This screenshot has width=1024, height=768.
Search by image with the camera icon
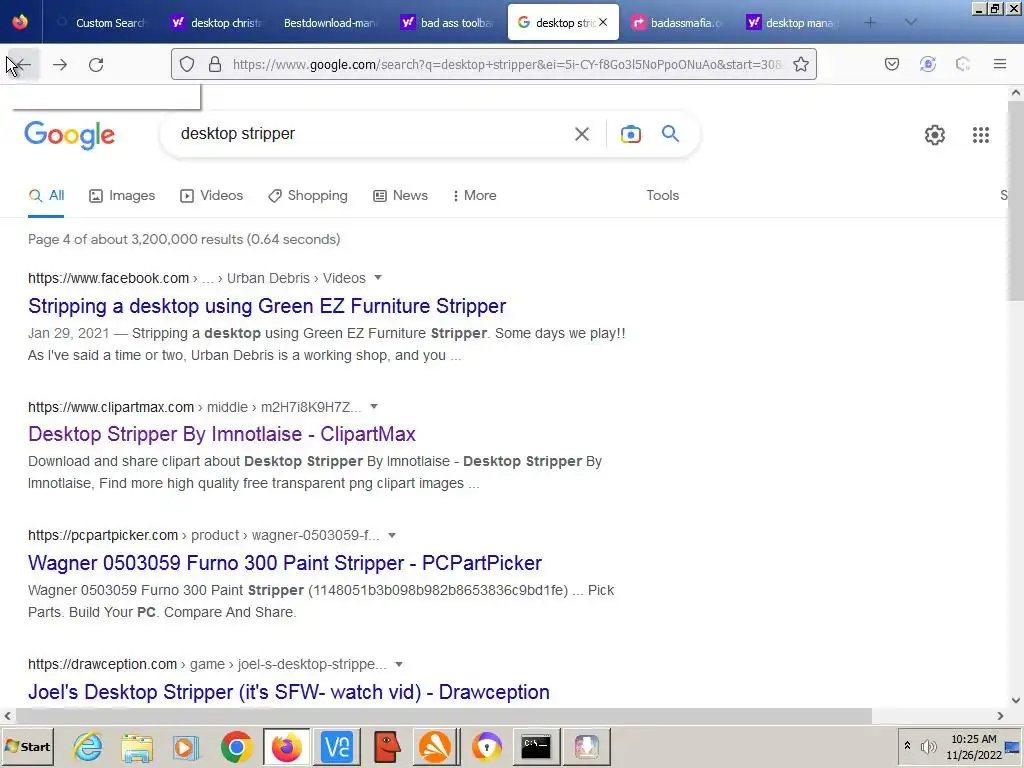click(630, 134)
